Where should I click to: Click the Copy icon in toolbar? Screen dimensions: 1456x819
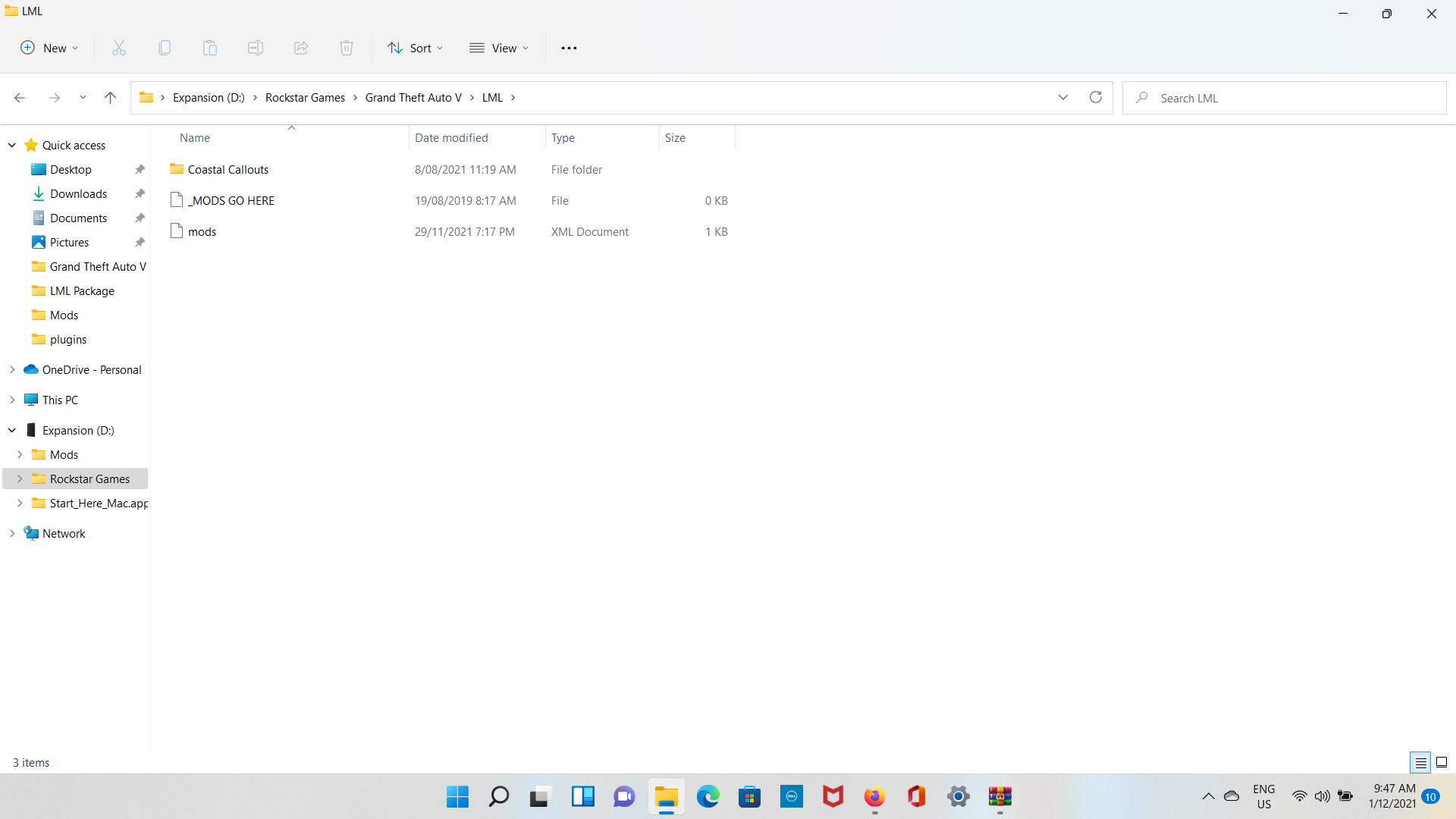click(x=165, y=48)
